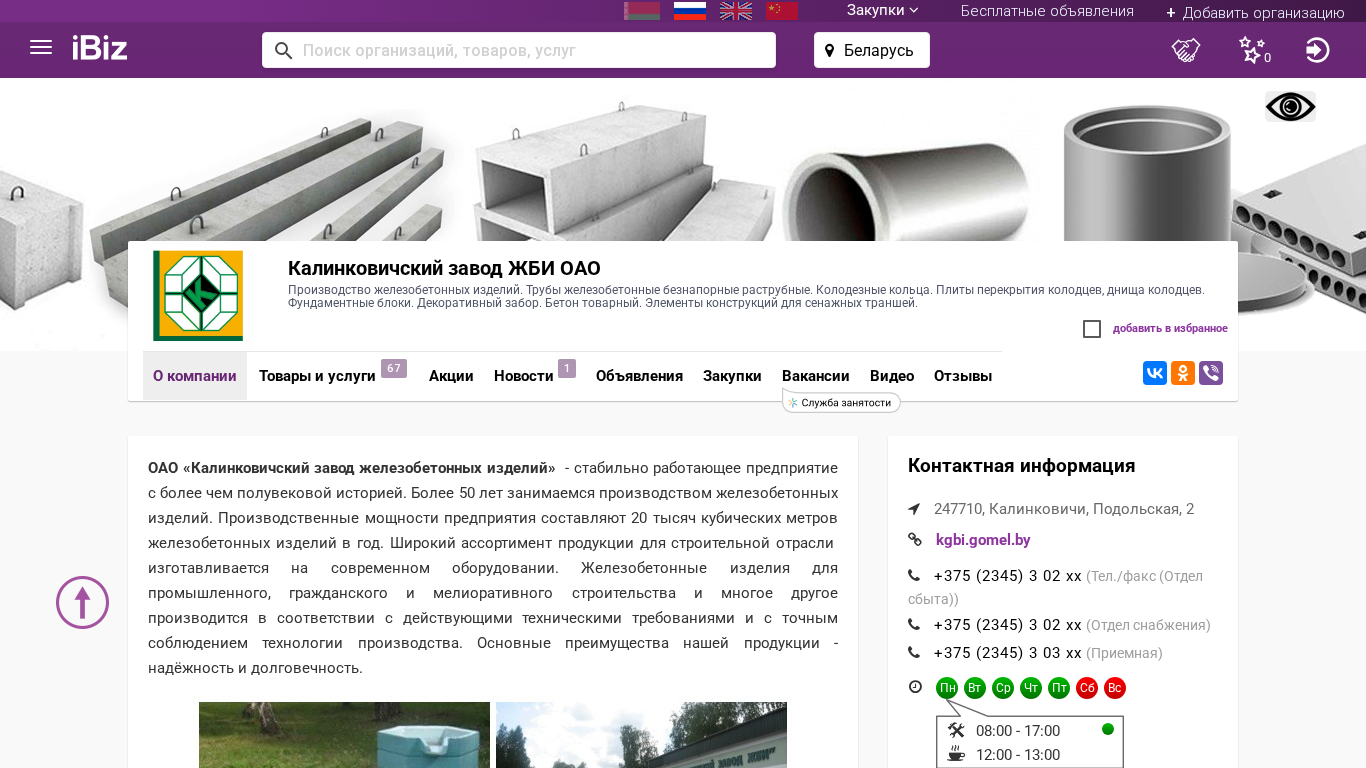Viewport: 1366px width, 768px height.
Task: Click the scroll-to-top arrow button
Action: [82, 602]
